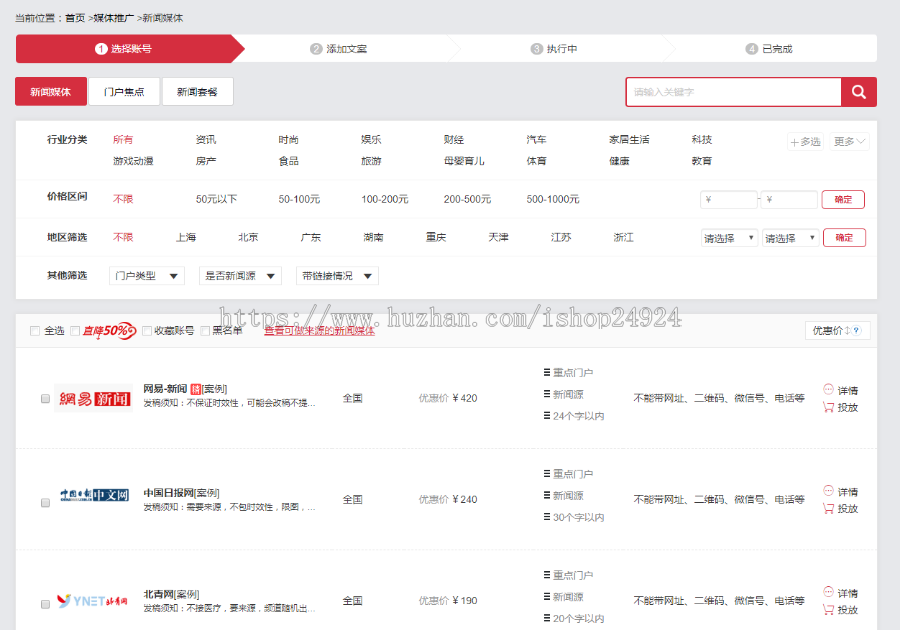Click the cart icon in the 北青网 row

(828, 609)
